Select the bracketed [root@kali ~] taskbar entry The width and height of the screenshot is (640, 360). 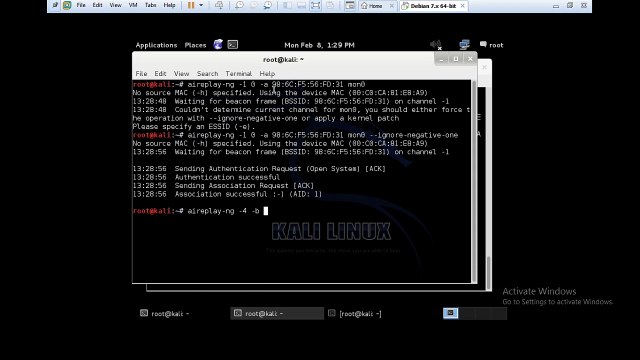pyautogui.click(x=355, y=313)
